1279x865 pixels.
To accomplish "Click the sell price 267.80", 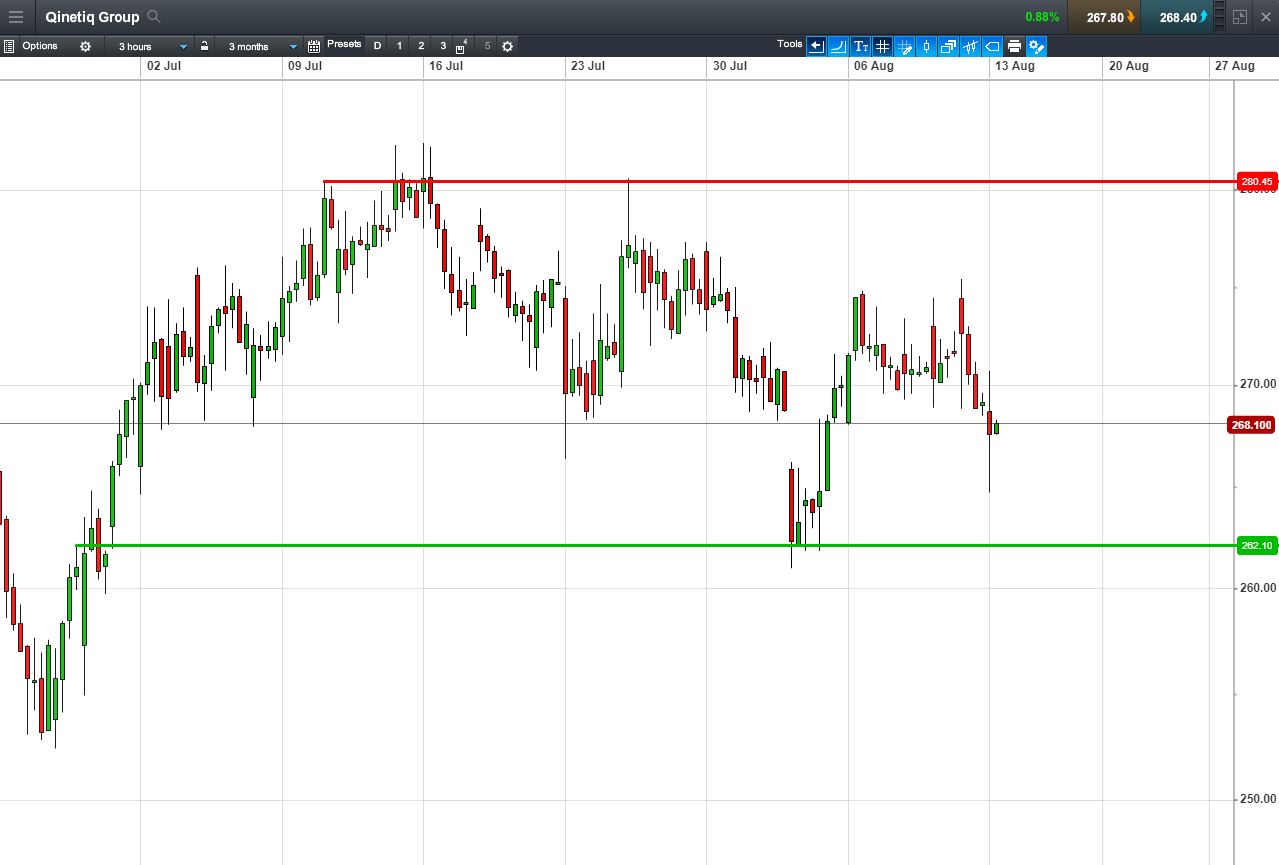I will click(1104, 17).
